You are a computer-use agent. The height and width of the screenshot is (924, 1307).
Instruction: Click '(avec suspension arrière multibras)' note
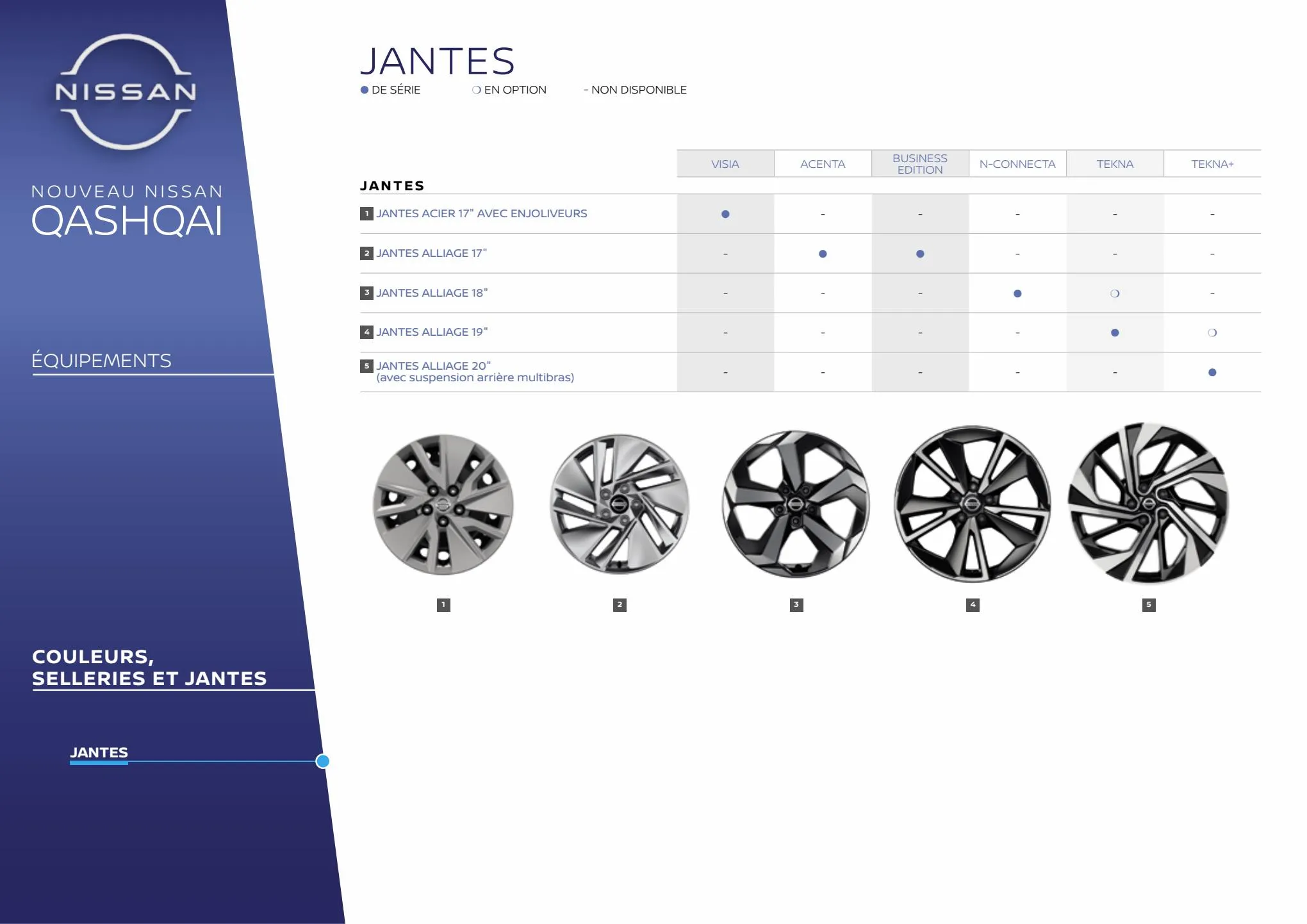[x=475, y=377]
